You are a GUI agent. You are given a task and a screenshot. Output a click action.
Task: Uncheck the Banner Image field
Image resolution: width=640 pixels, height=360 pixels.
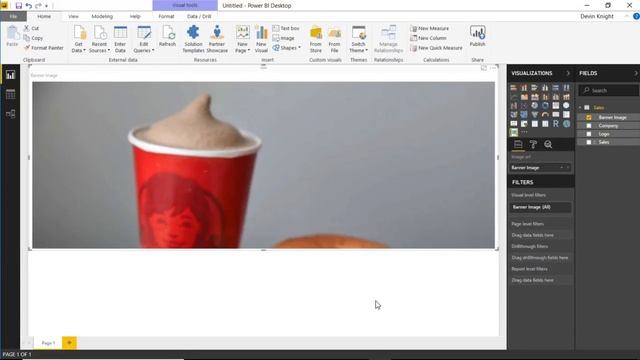[x=589, y=118]
